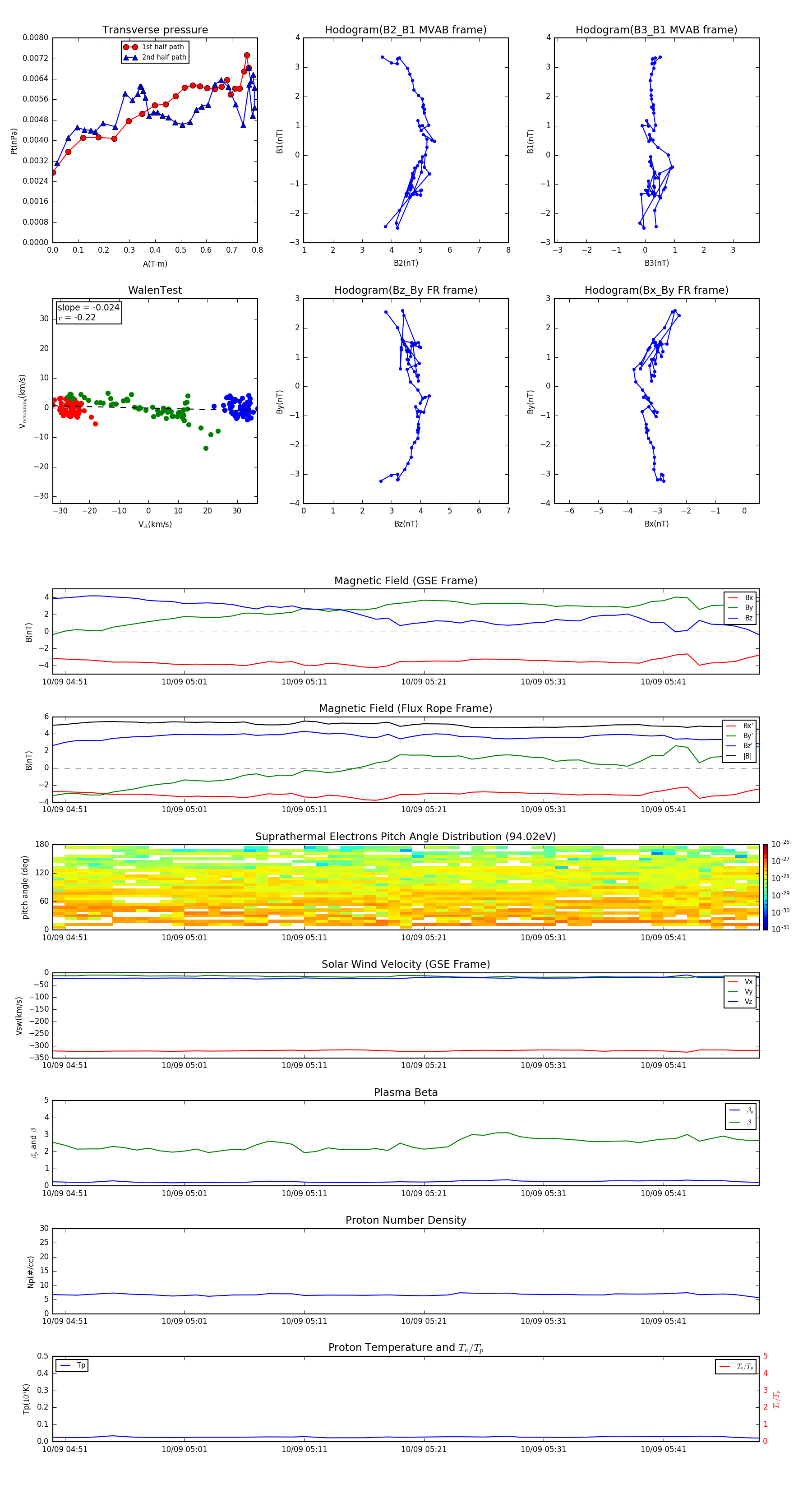This screenshot has width=812, height=1489.
Task: Select the 'Tp' legend entry
Action: (x=72, y=1365)
